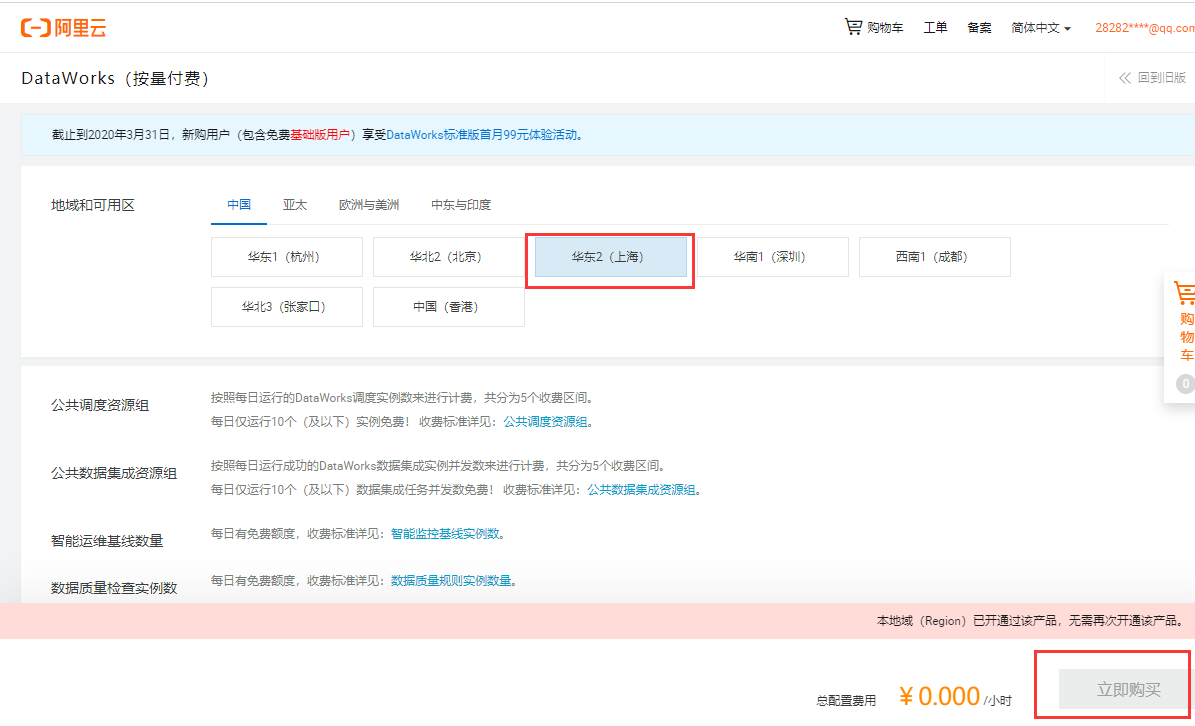Click the account email 28282****@qq.com
This screenshot has height=726, width=1195.
(1145, 28)
